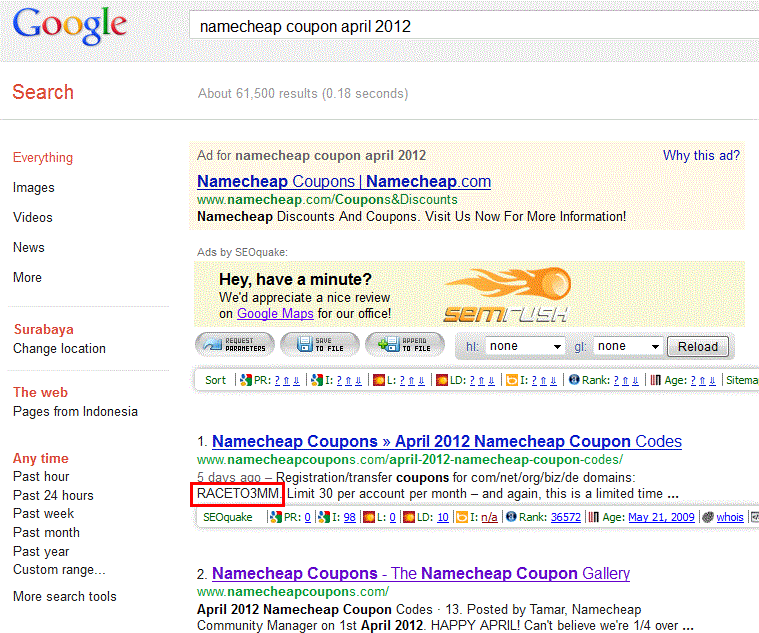Viewport: 759px width, 633px height.
Task: Filter results to Past week
Action: (44, 513)
